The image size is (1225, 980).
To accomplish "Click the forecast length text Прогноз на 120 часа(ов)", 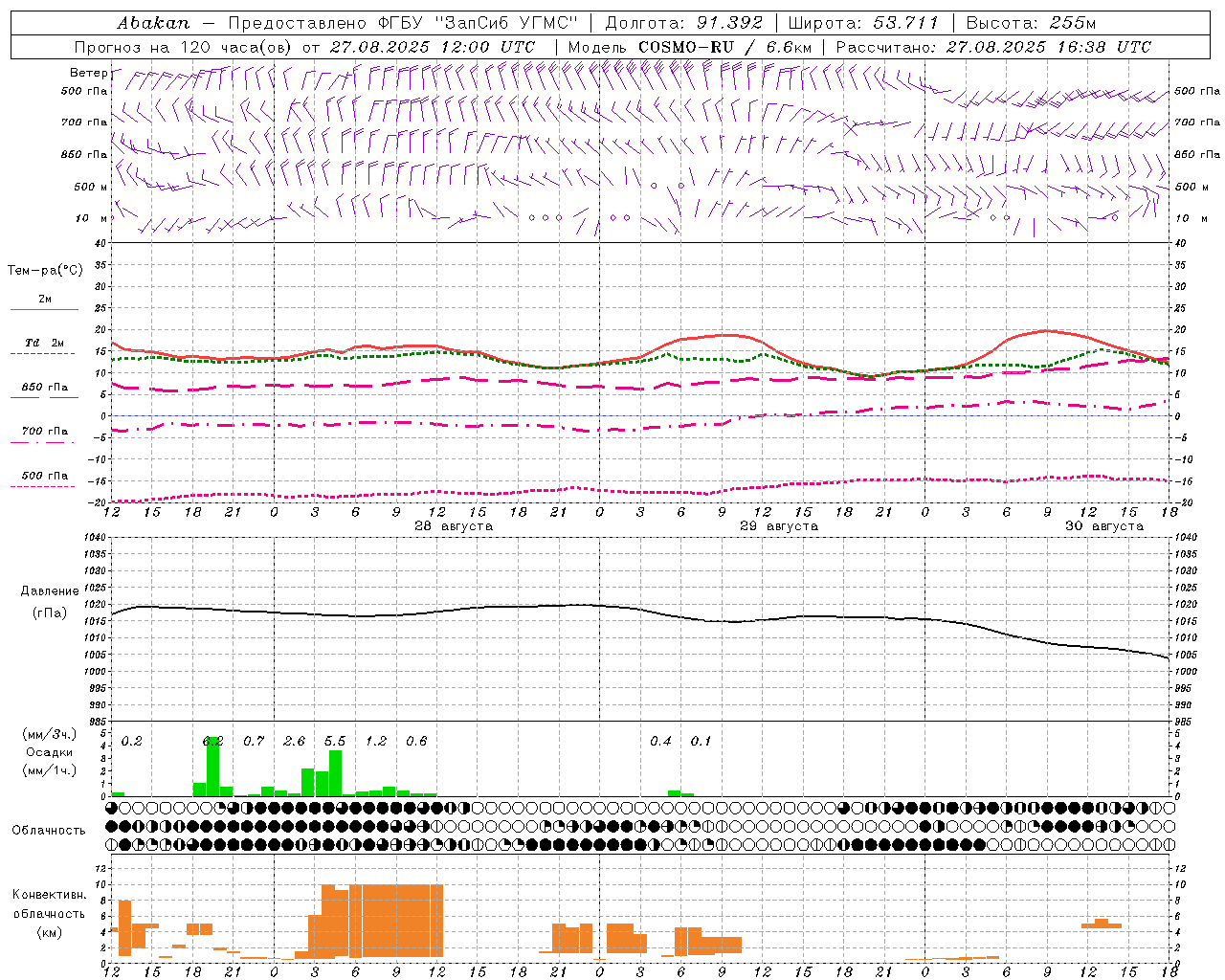I will pos(184,47).
